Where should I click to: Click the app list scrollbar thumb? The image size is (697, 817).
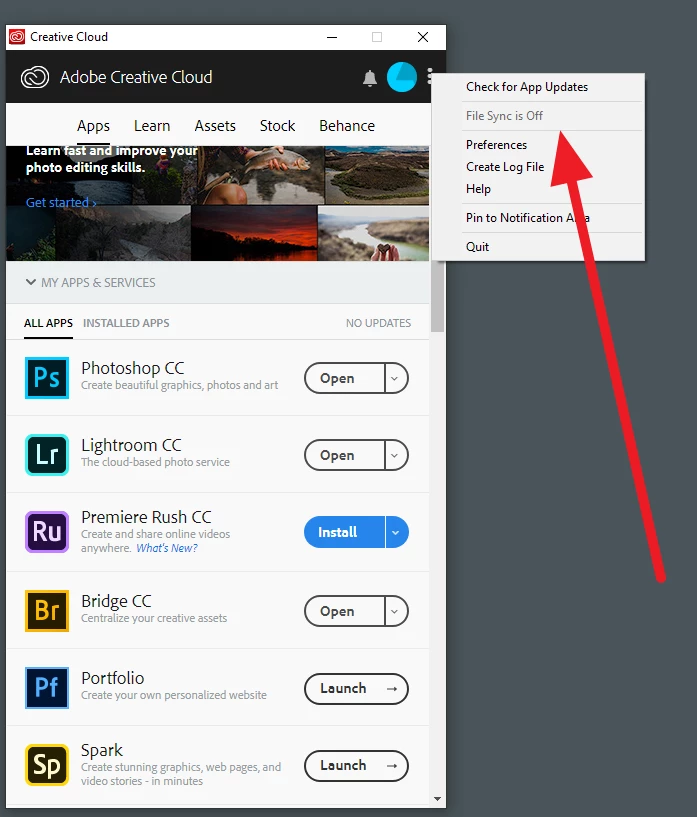[x=438, y=296]
